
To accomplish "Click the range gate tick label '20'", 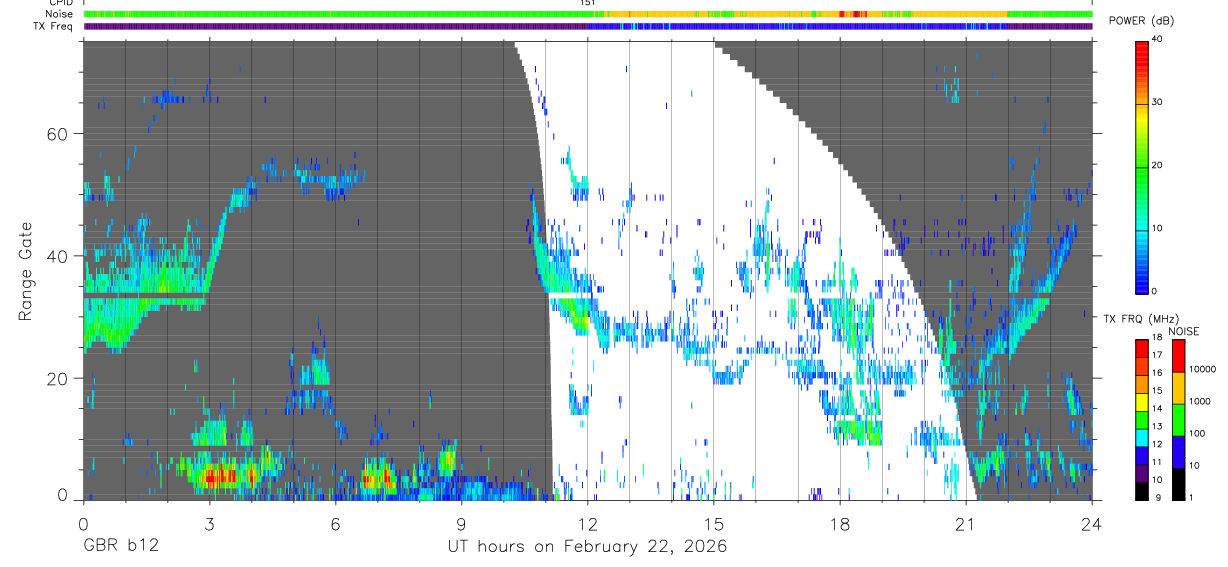I will [x=58, y=378].
